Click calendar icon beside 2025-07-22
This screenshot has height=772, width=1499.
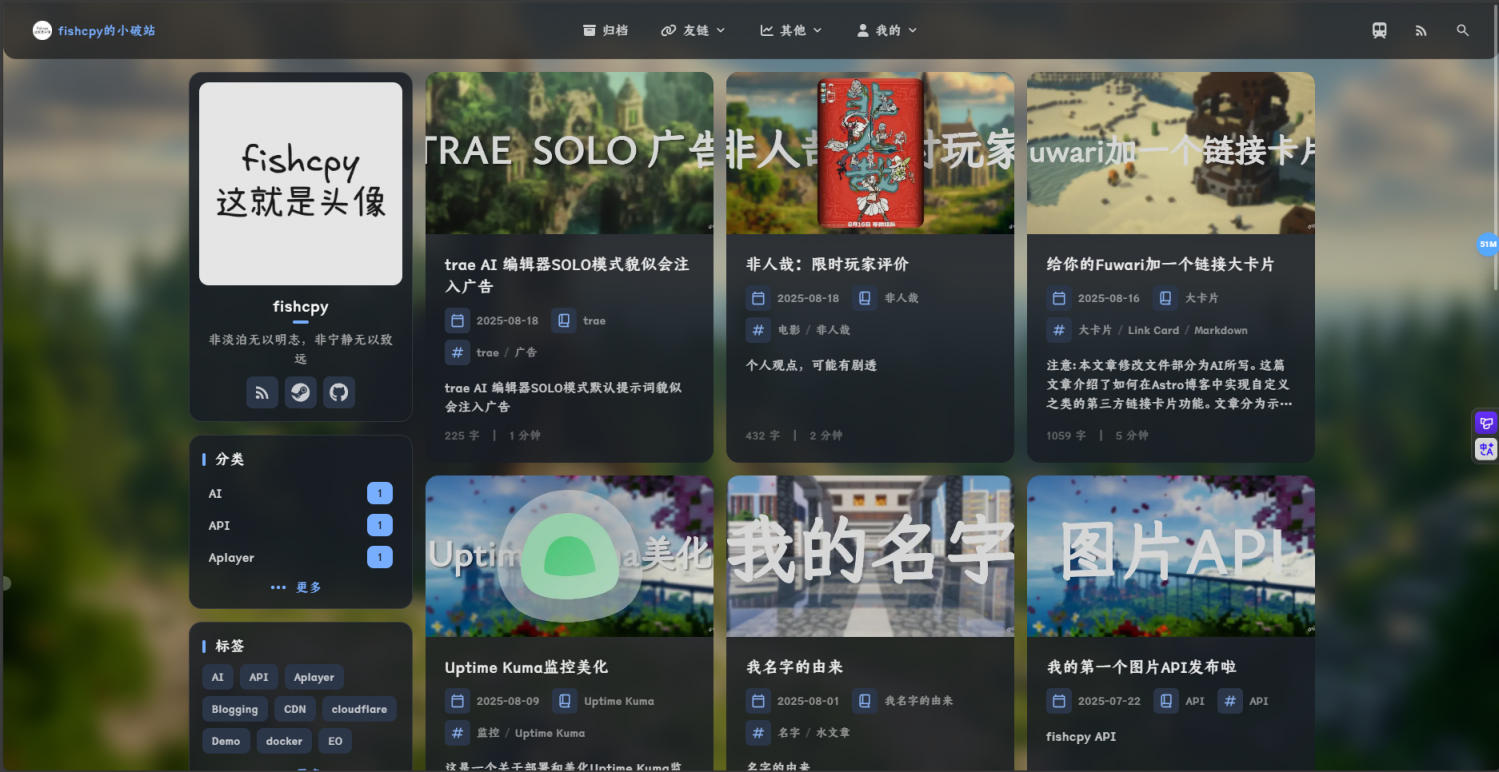[x=1059, y=701]
